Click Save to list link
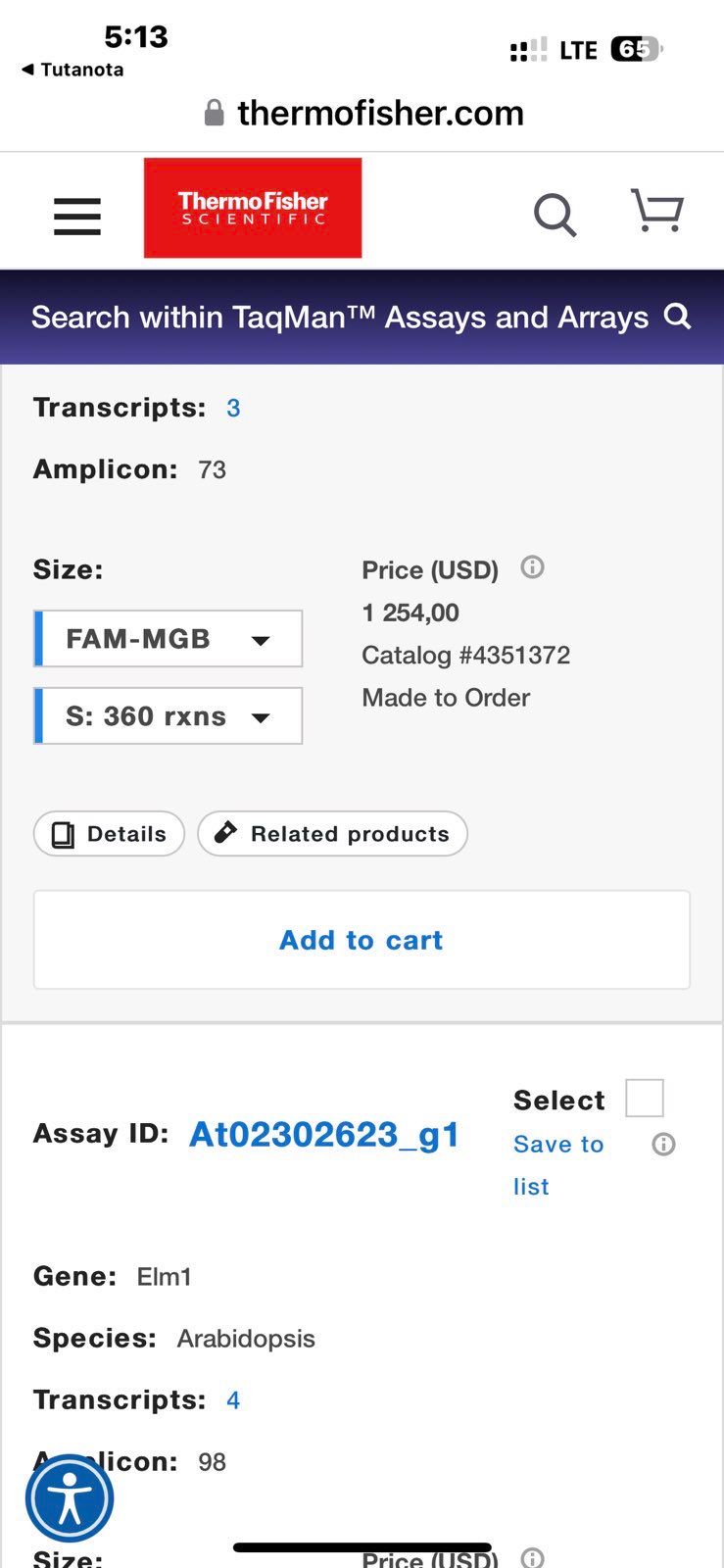 [558, 1165]
